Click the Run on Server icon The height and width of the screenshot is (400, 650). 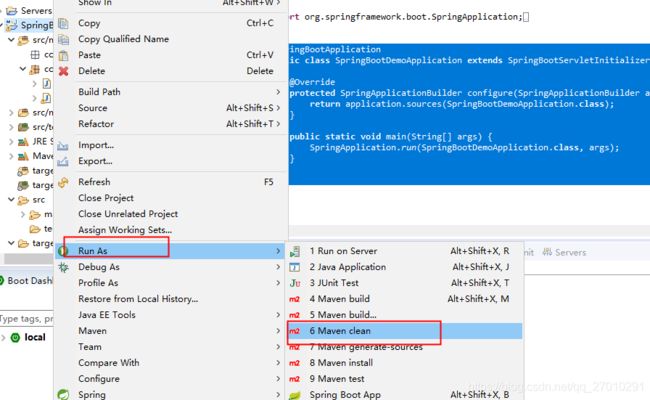tap(295, 251)
